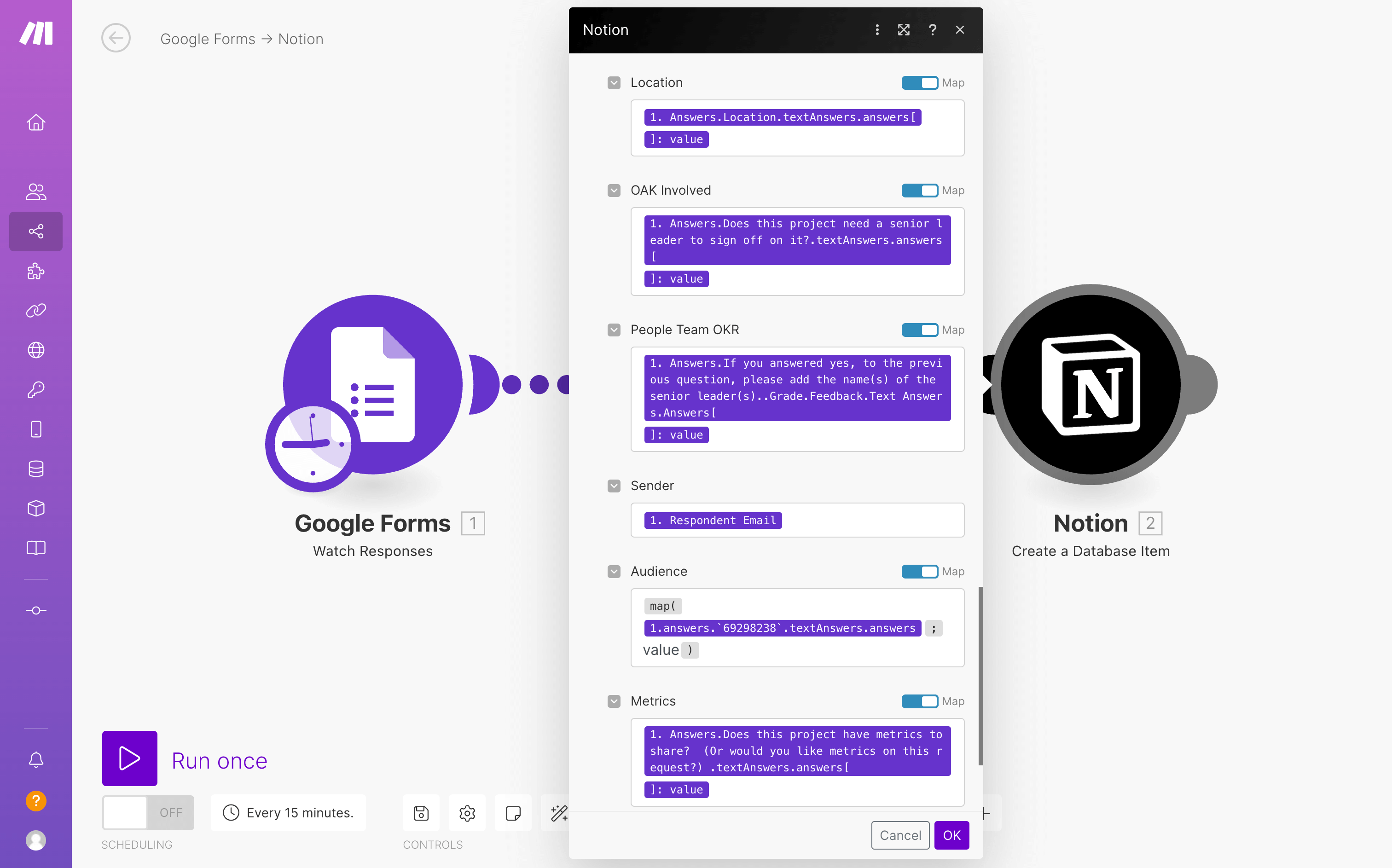
Task: Toggle the Audience Map switch
Action: click(x=920, y=572)
